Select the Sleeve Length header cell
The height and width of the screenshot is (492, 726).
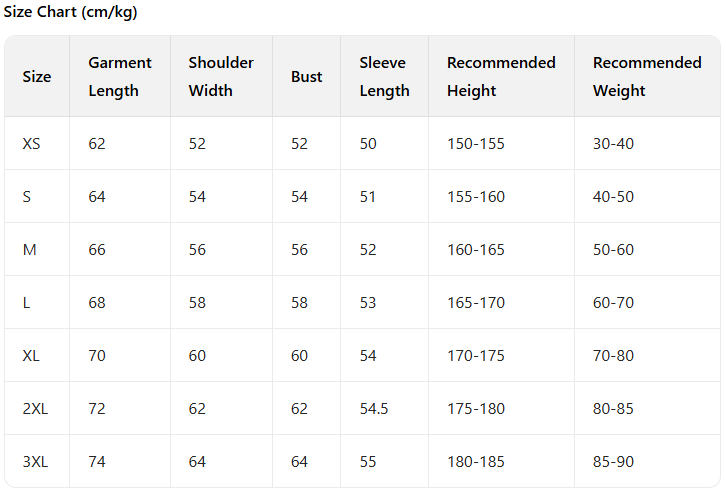(x=384, y=76)
